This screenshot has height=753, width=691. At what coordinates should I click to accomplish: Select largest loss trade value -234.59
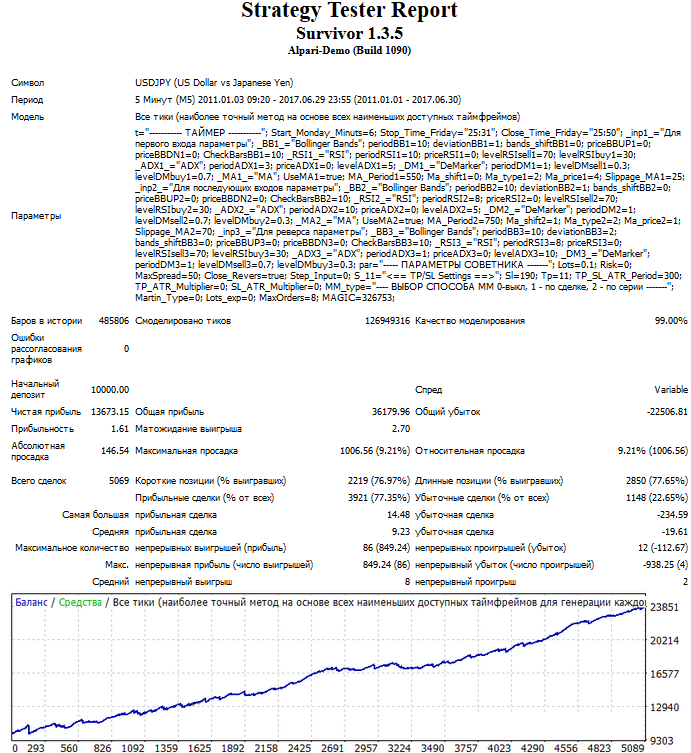click(672, 515)
